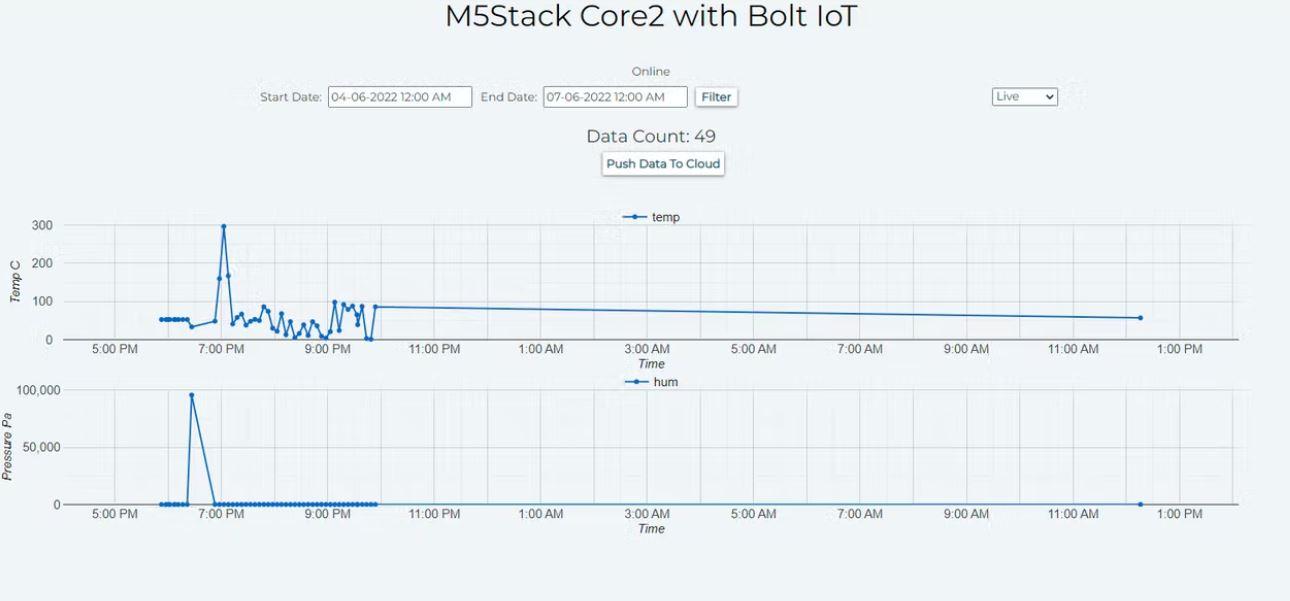Click the last hum data point after 12:00 PM
Screen dimensions: 1290x601
point(1140,504)
